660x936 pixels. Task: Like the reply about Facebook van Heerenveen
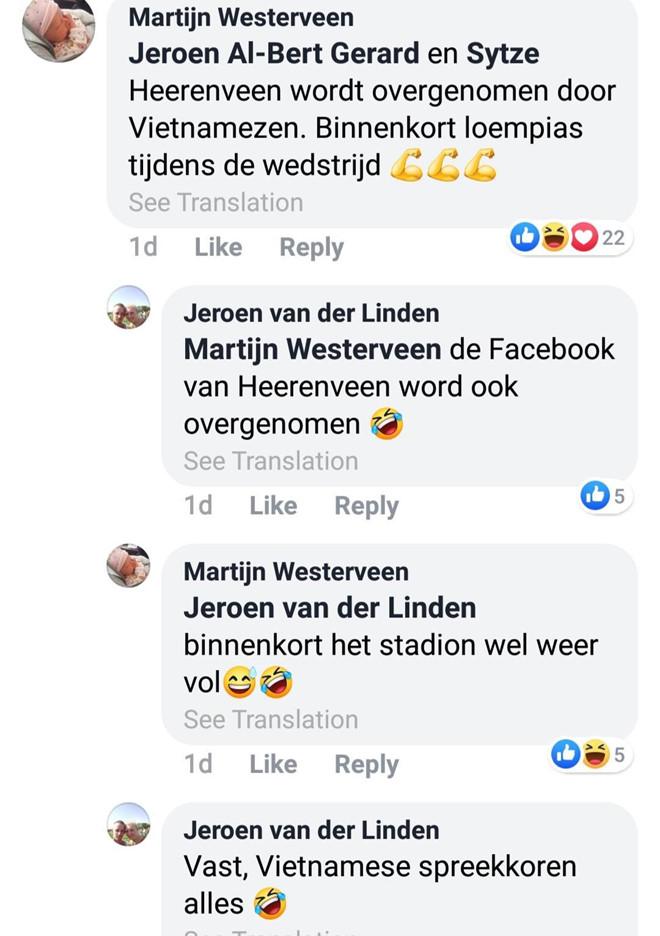pos(273,506)
